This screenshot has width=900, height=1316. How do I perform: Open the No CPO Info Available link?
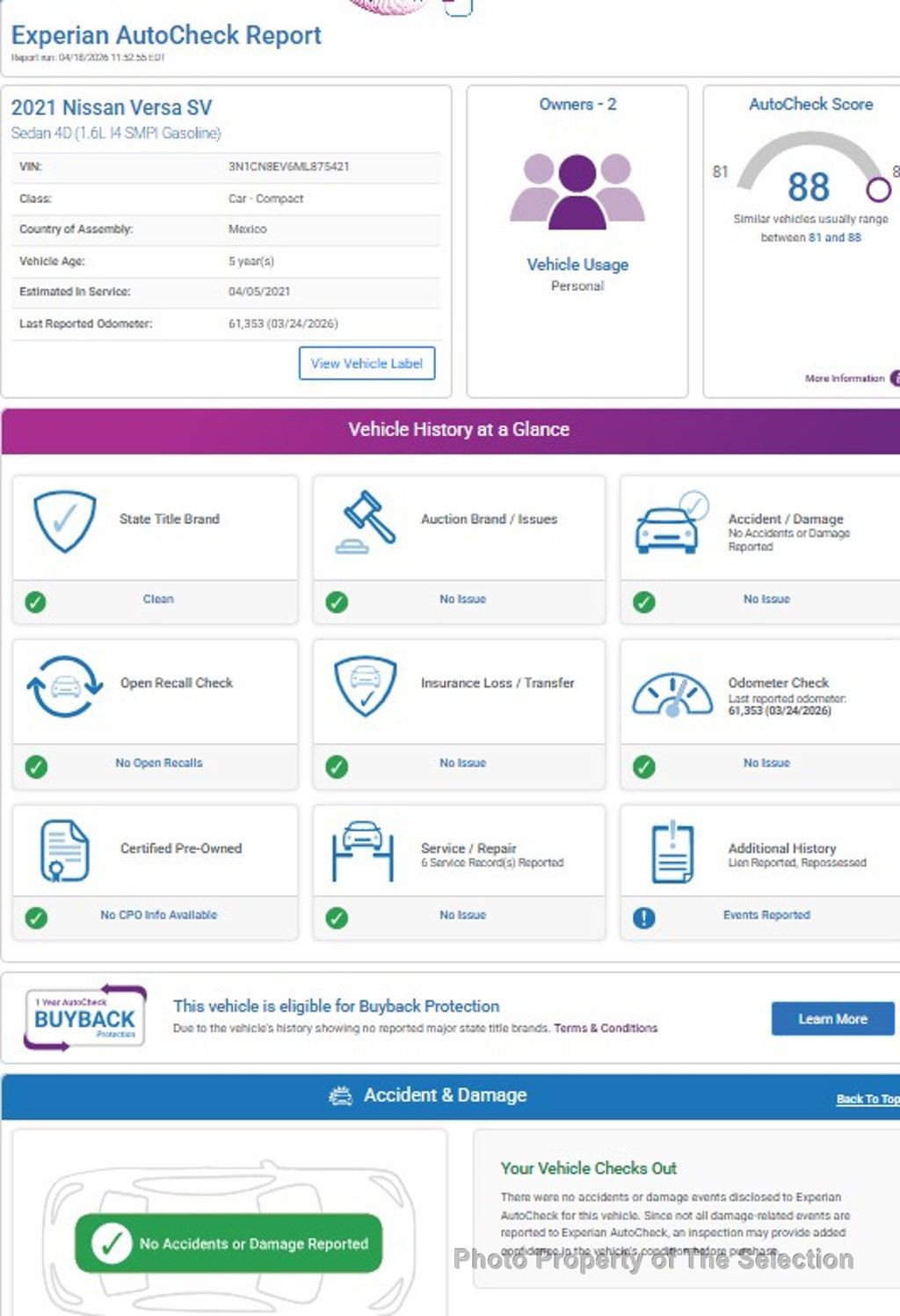point(158,915)
